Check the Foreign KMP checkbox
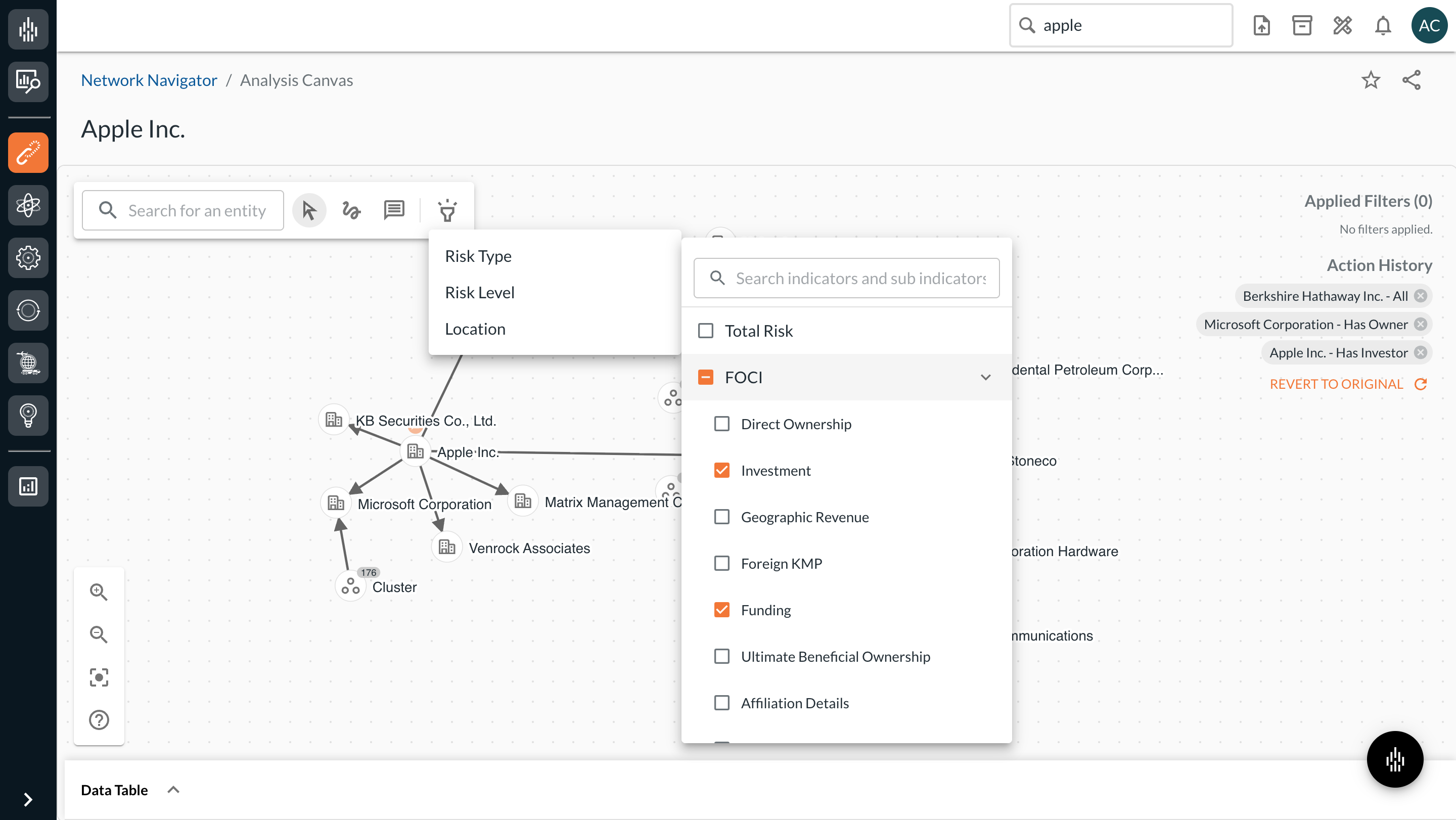The height and width of the screenshot is (820, 1456). (x=722, y=563)
